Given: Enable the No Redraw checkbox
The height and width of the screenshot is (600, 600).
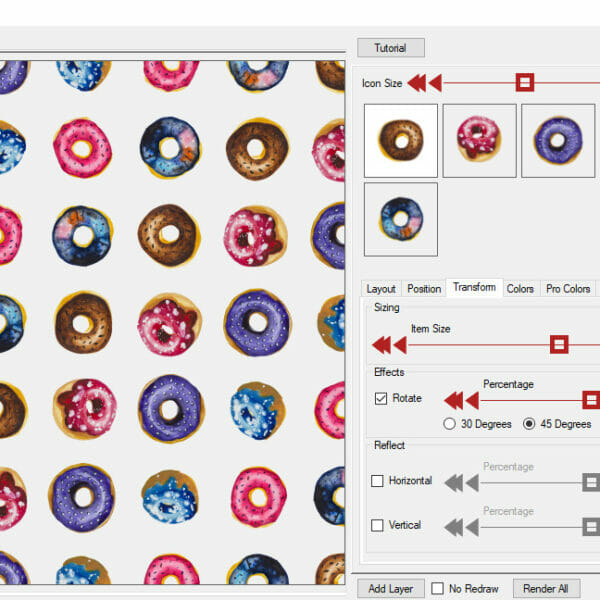Looking at the screenshot, I should pos(437,589).
